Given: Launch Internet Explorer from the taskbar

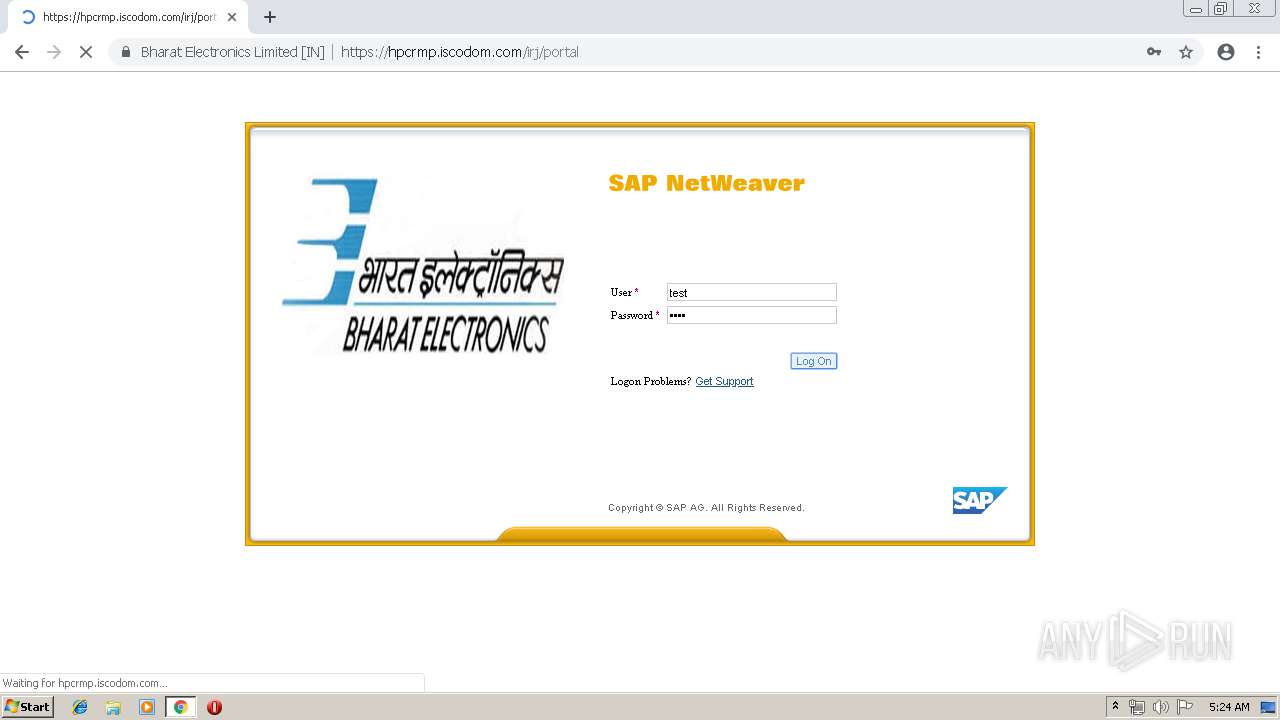Looking at the screenshot, I should tap(80, 707).
